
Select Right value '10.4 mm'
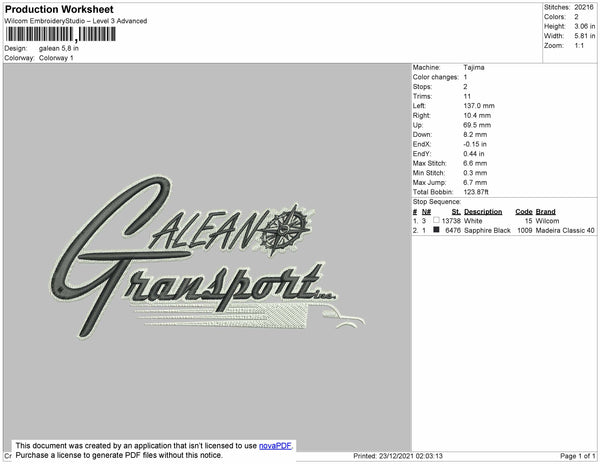tap(477, 116)
